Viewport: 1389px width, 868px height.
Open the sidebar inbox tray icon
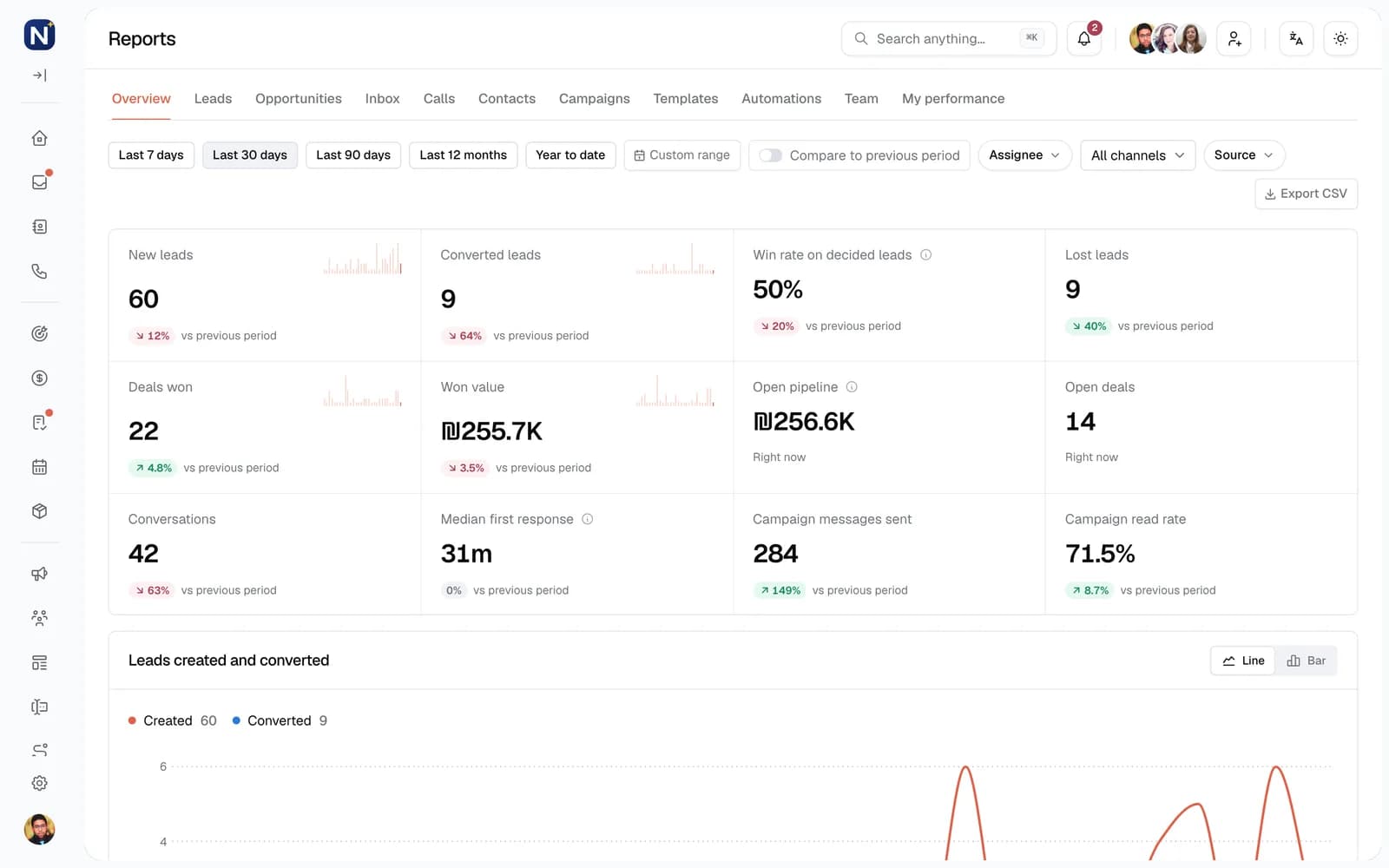coord(39,182)
